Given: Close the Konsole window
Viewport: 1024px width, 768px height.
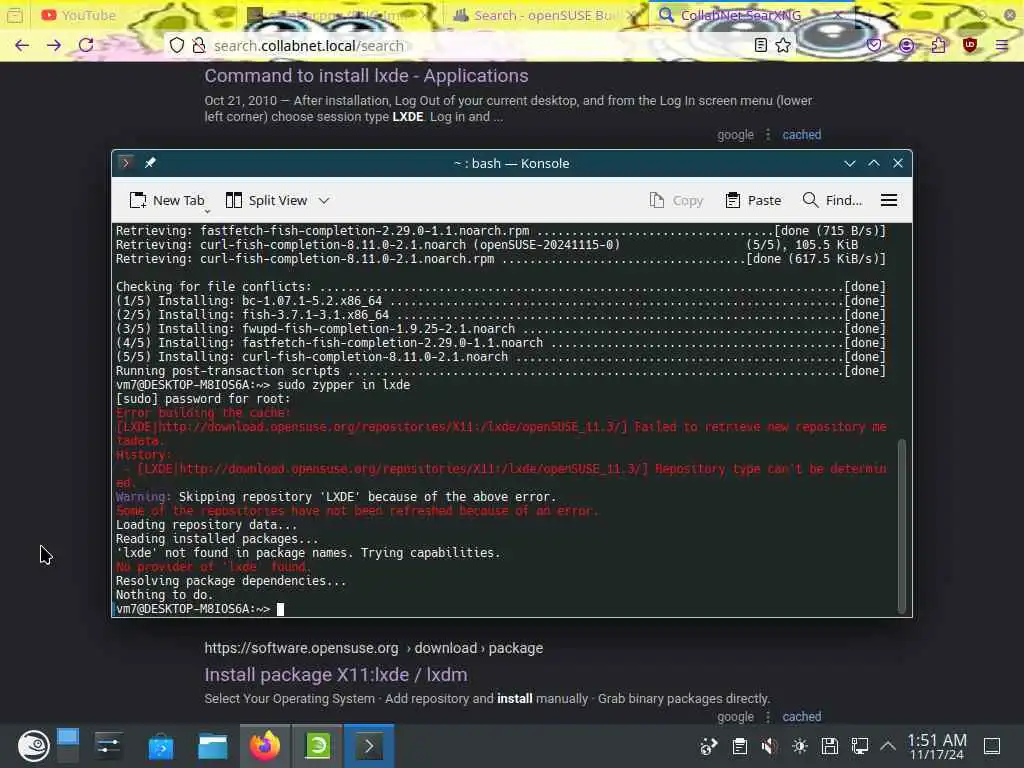Looking at the screenshot, I should 898,163.
